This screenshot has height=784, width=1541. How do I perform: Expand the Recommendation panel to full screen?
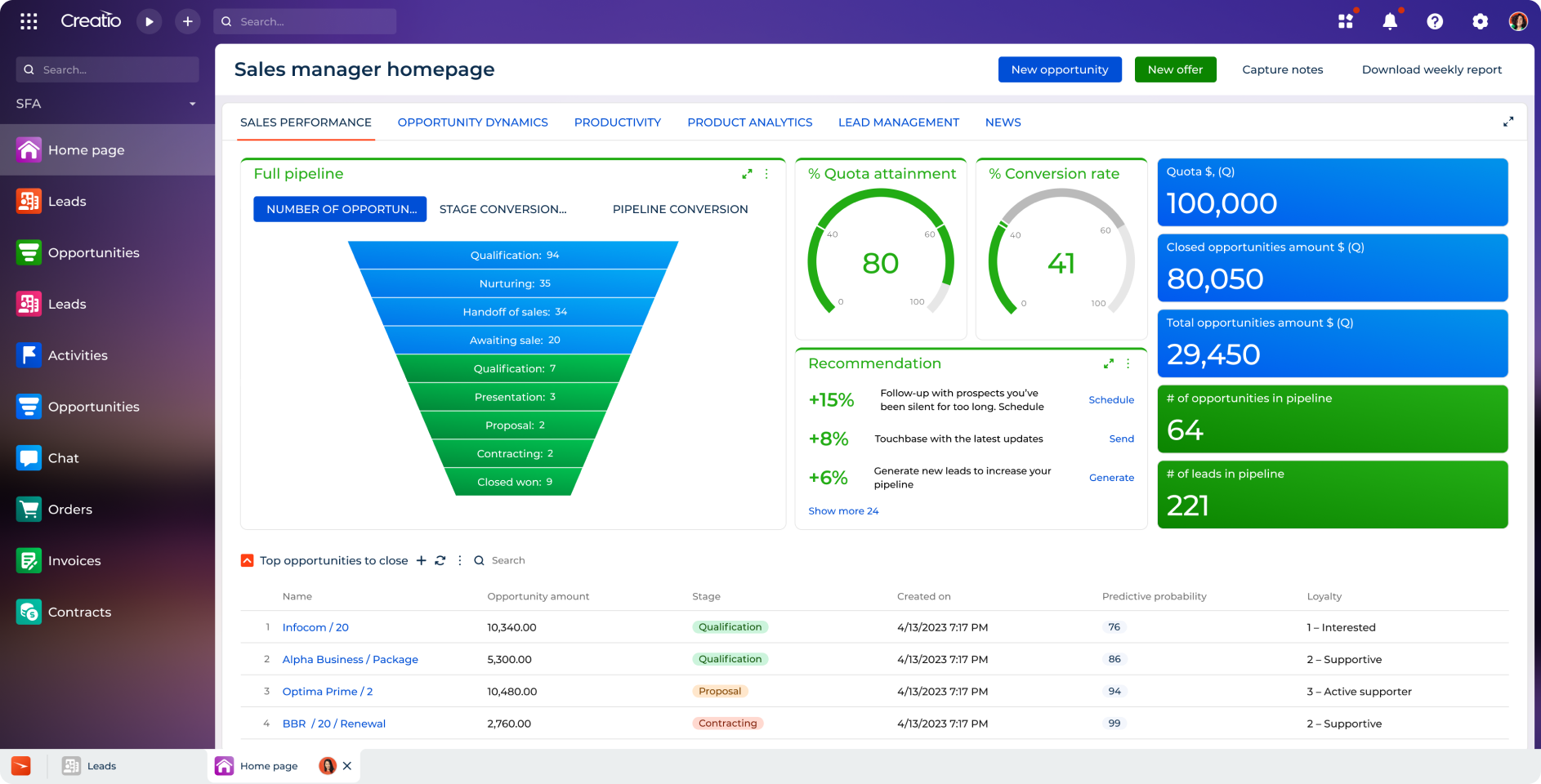pyautogui.click(x=1109, y=363)
